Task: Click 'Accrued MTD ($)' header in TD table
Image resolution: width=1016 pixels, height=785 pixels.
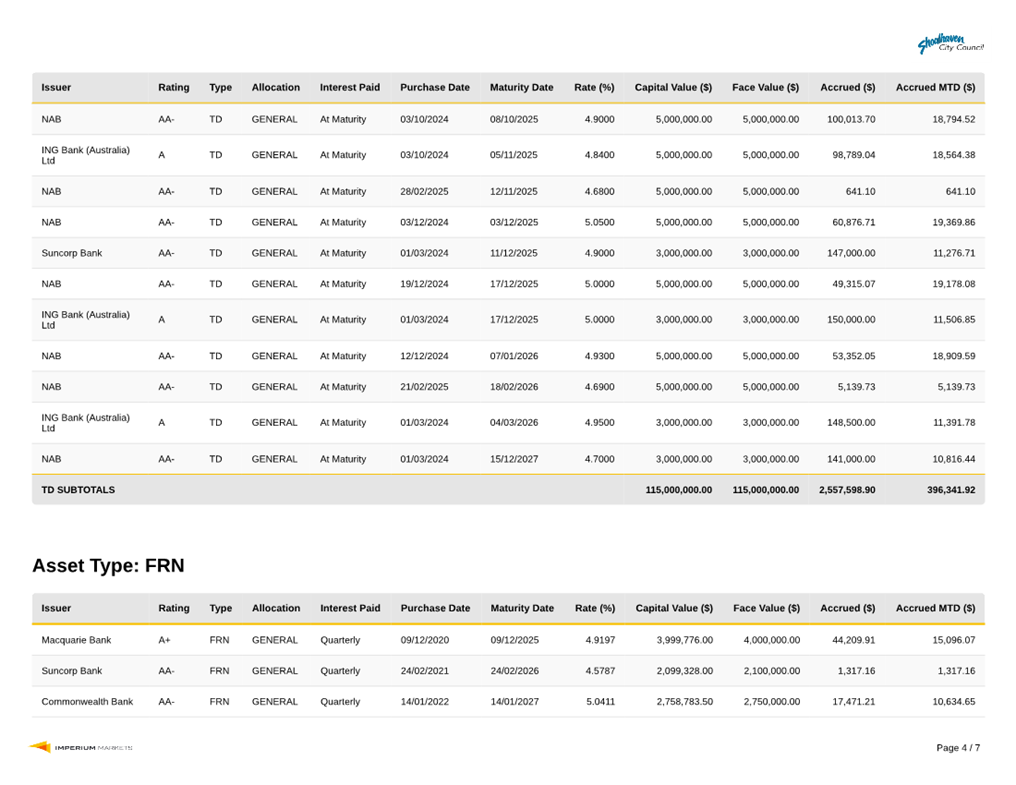Action: 935,88
